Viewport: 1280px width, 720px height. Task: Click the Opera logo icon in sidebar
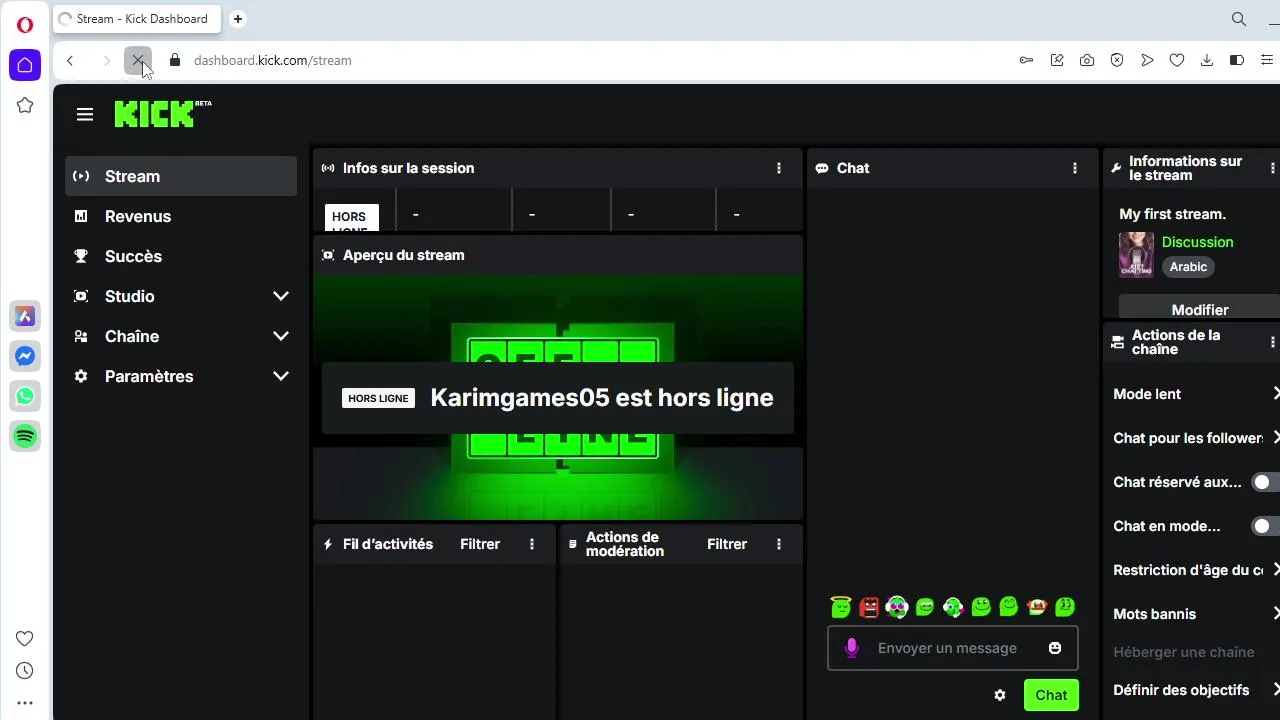pos(25,25)
